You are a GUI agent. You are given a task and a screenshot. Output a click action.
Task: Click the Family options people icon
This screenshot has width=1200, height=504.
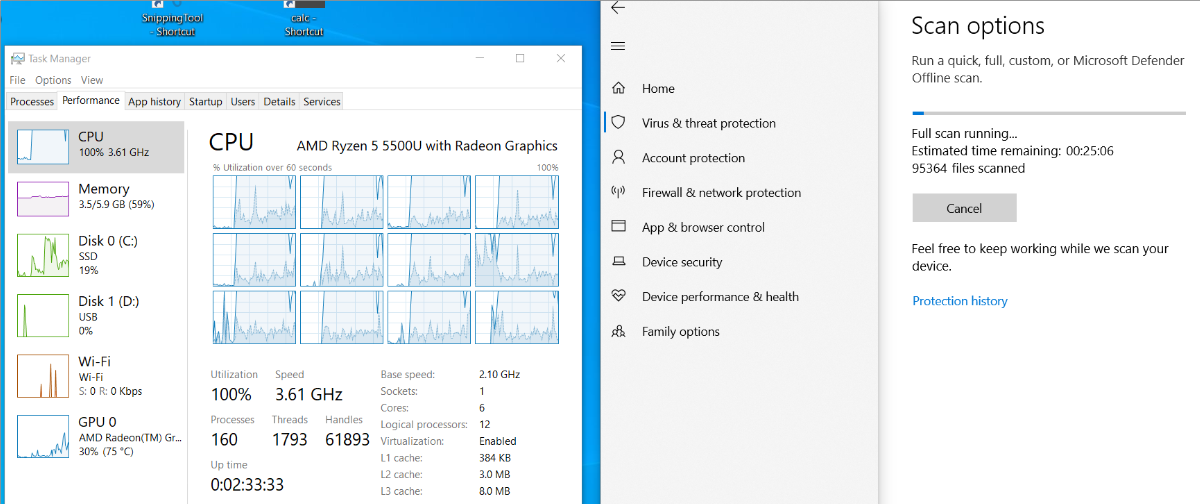pyautogui.click(x=618, y=331)
